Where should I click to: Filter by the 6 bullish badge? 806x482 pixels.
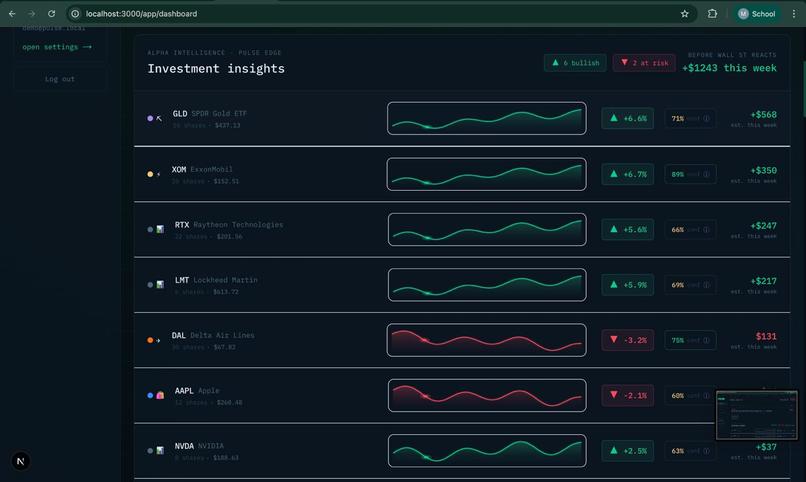coord(575,63)
